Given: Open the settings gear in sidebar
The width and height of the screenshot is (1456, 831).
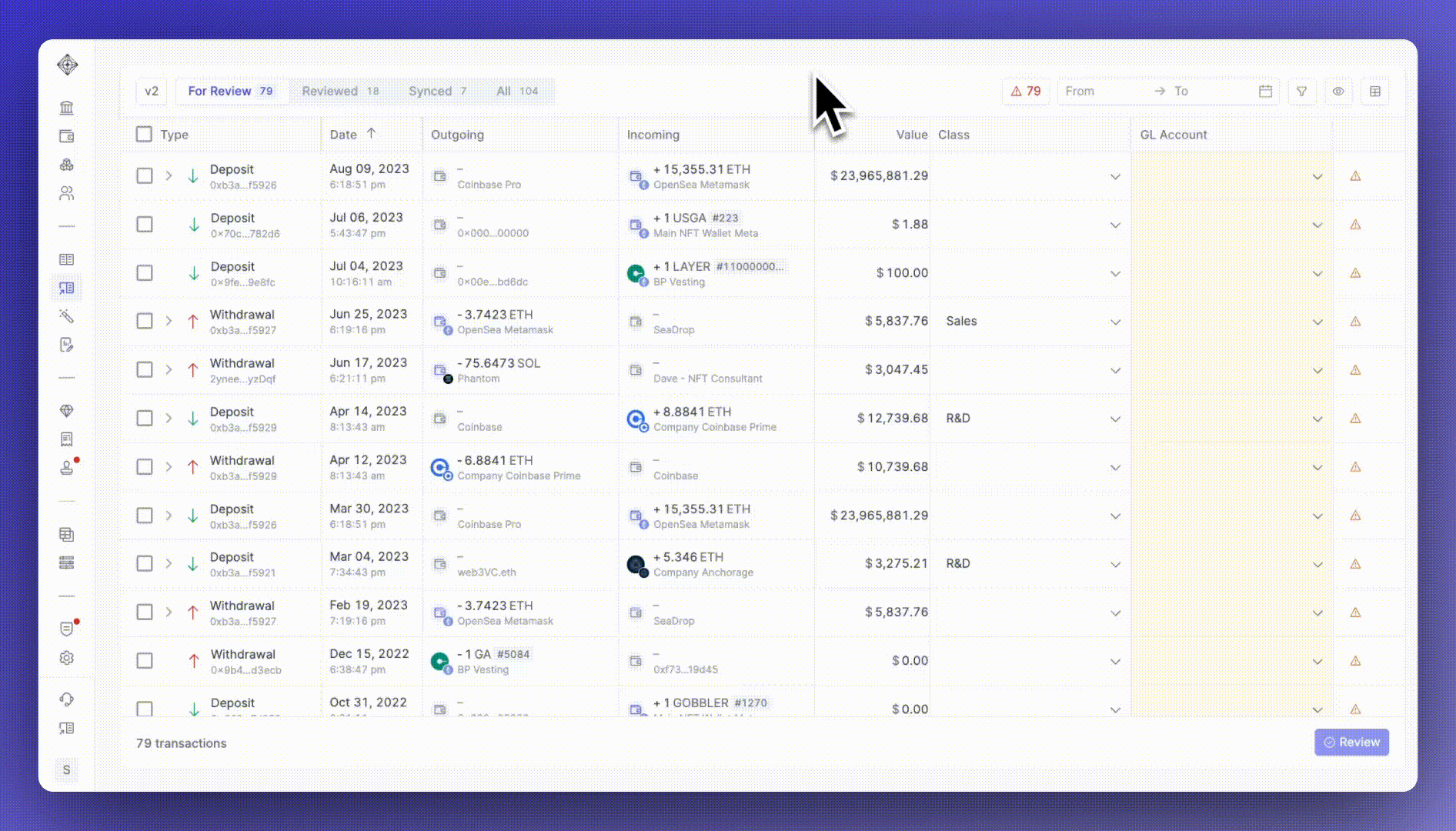Looking at the screenshot, I should pyautogui.click(x=67, y=658).
